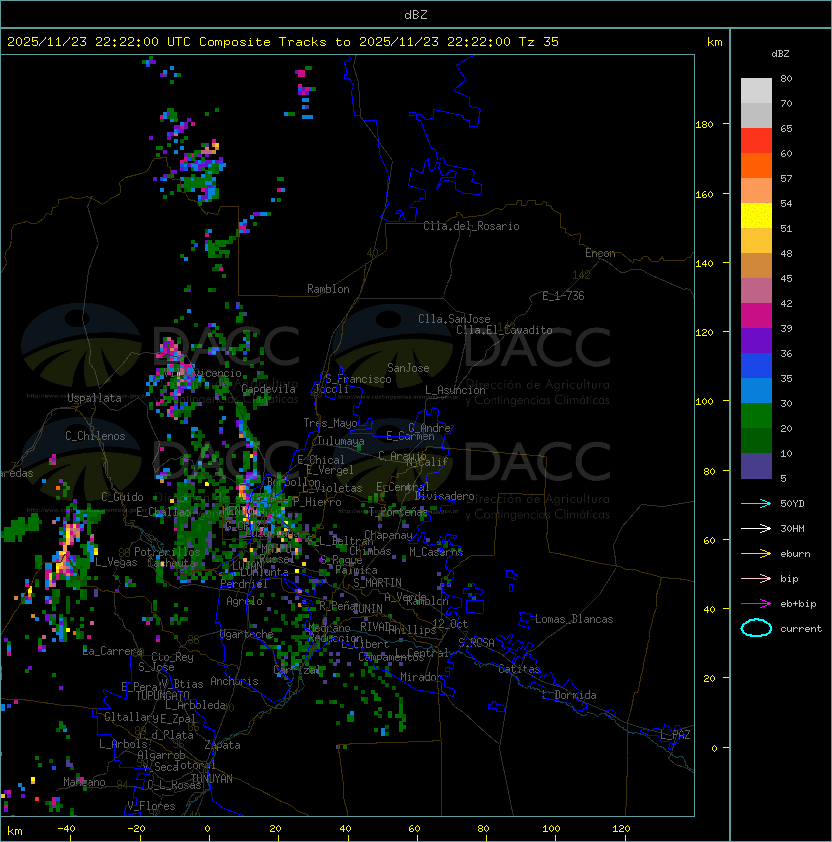Click the 'Tulumaya' map label

click(x=341, y=441)
